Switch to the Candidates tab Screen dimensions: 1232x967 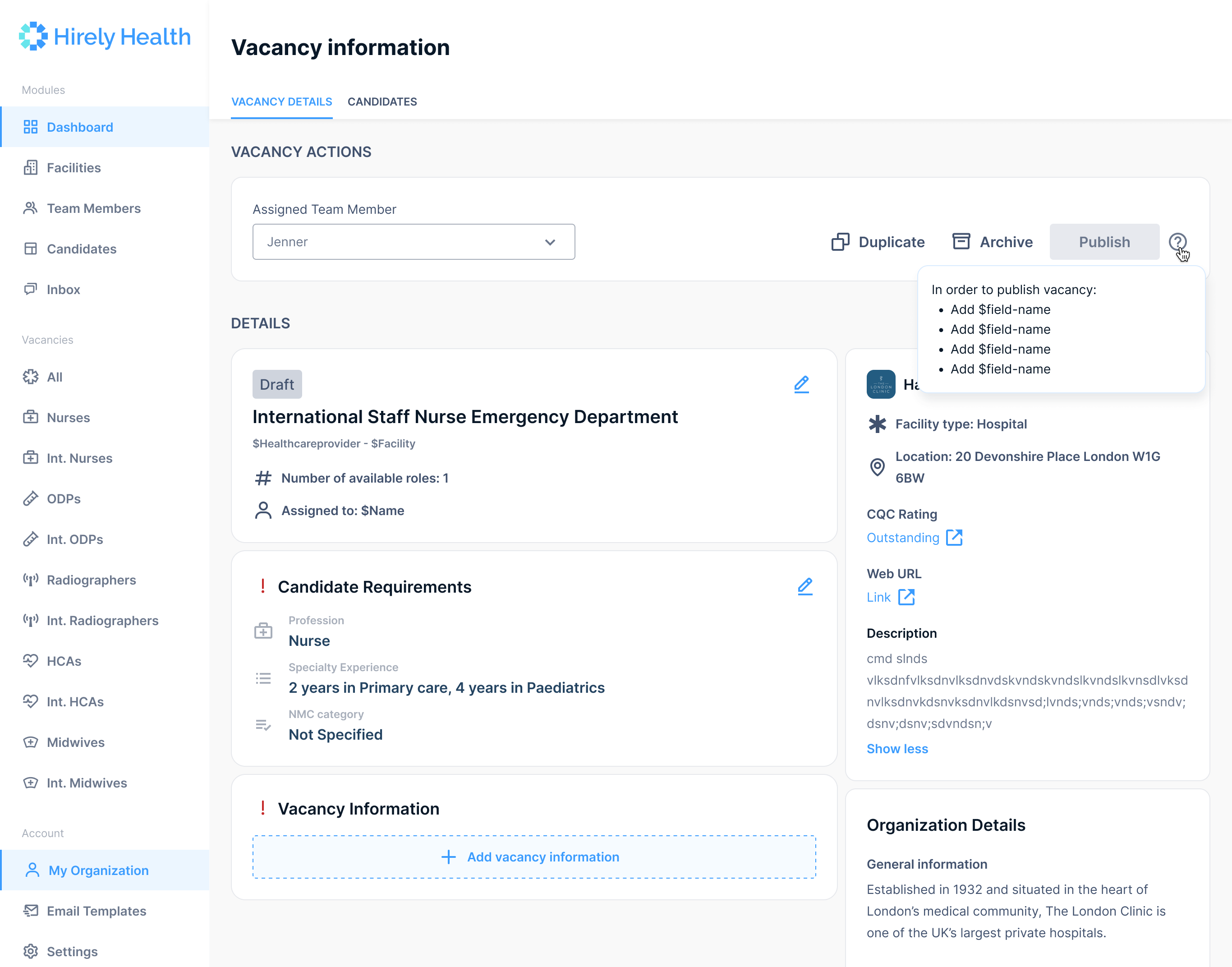click(x=382, y=102)
